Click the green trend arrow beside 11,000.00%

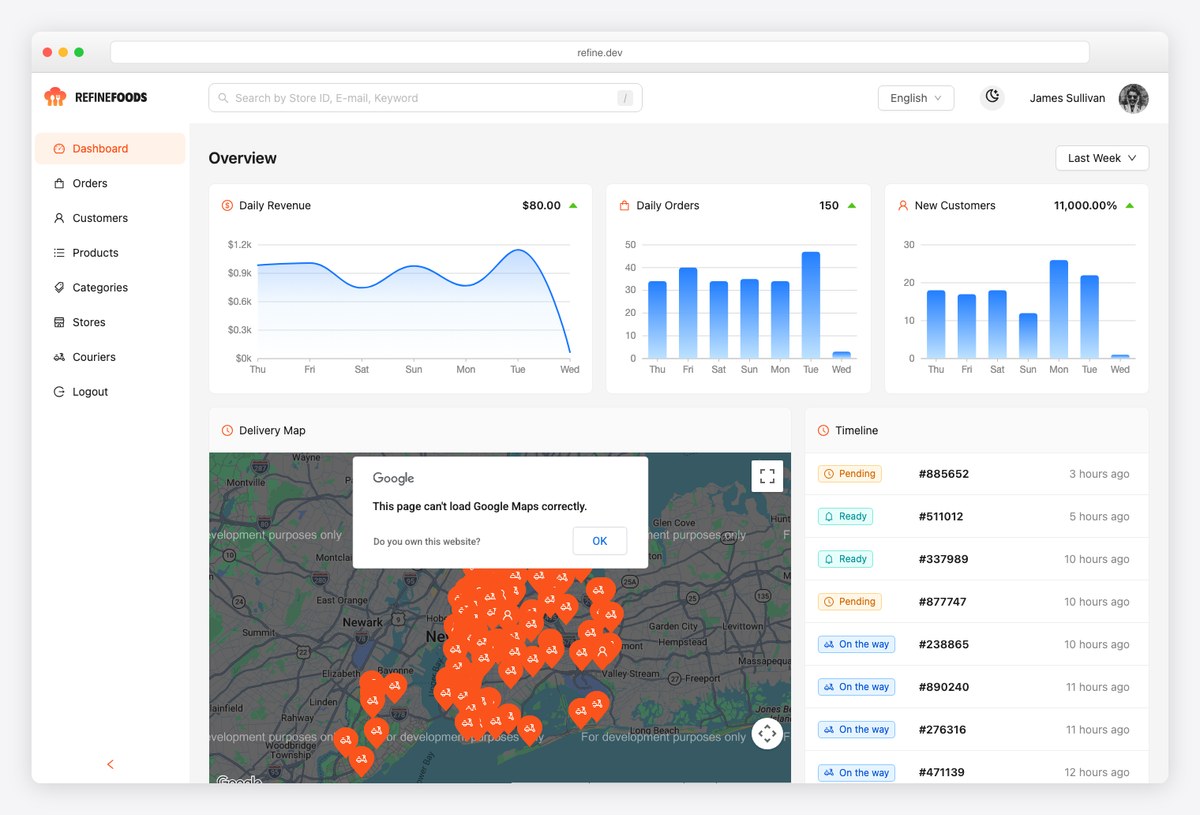pyautogui.click(x=1130, y=206)
